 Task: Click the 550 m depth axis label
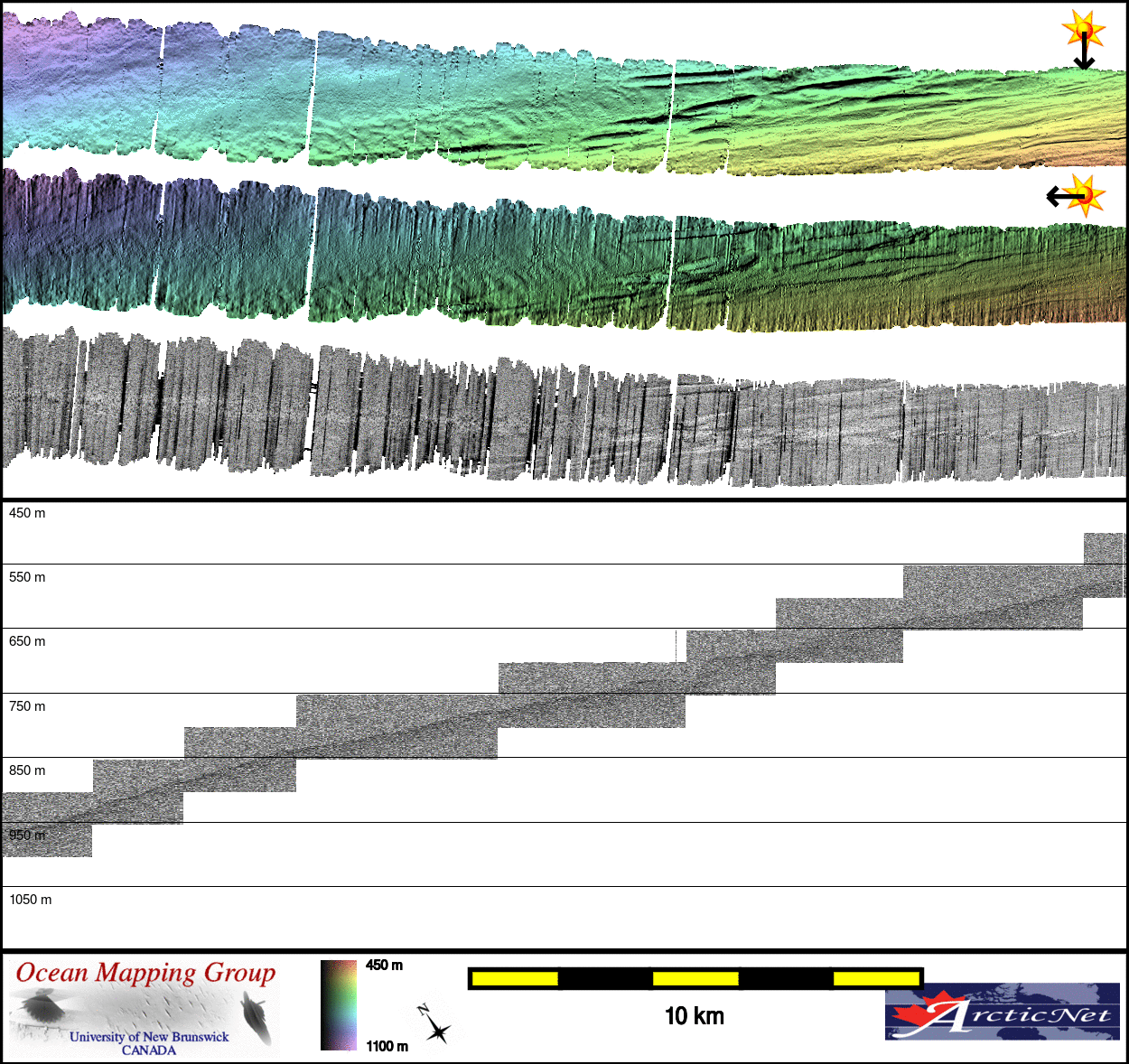27,577
